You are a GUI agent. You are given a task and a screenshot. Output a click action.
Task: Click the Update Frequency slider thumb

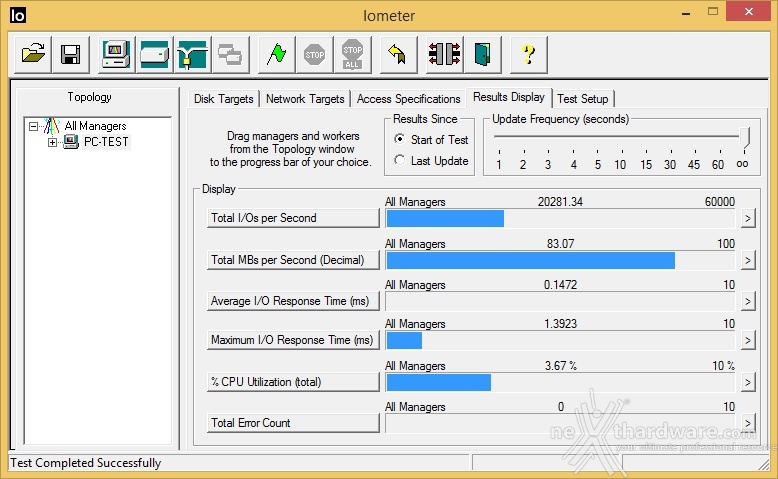[x=745, y=138]
